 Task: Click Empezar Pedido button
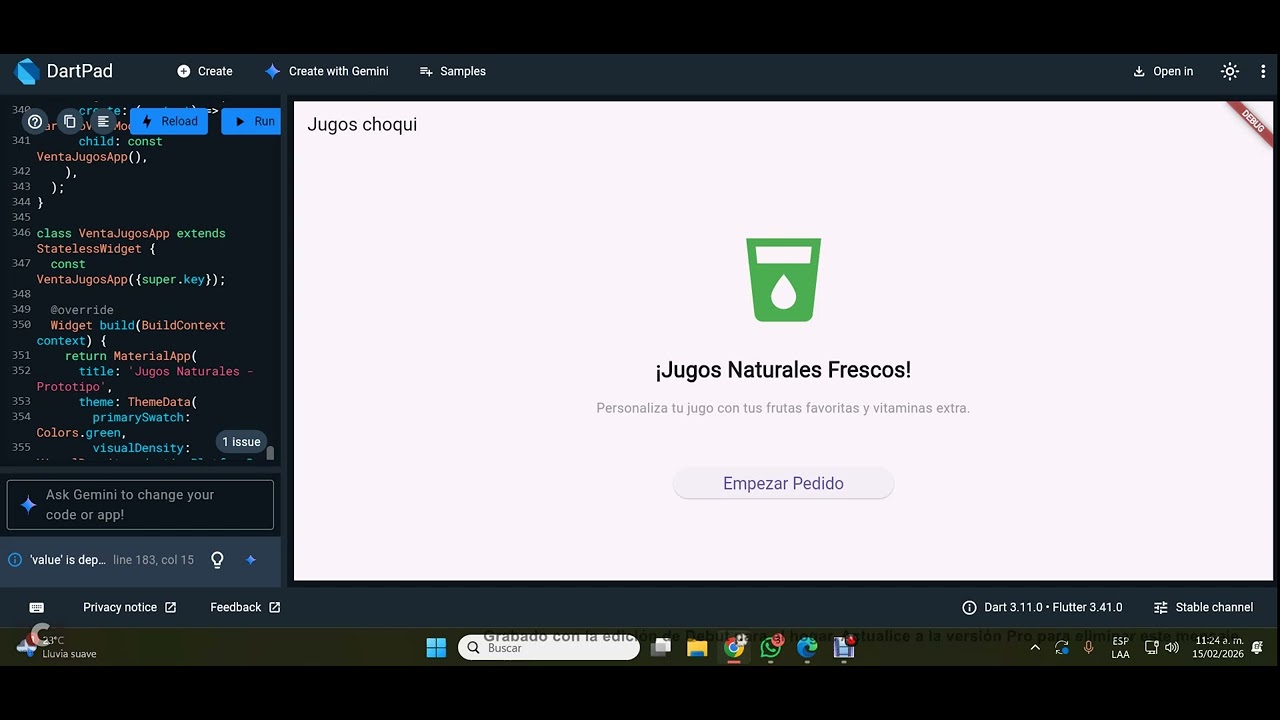click(x=783, y=484)
